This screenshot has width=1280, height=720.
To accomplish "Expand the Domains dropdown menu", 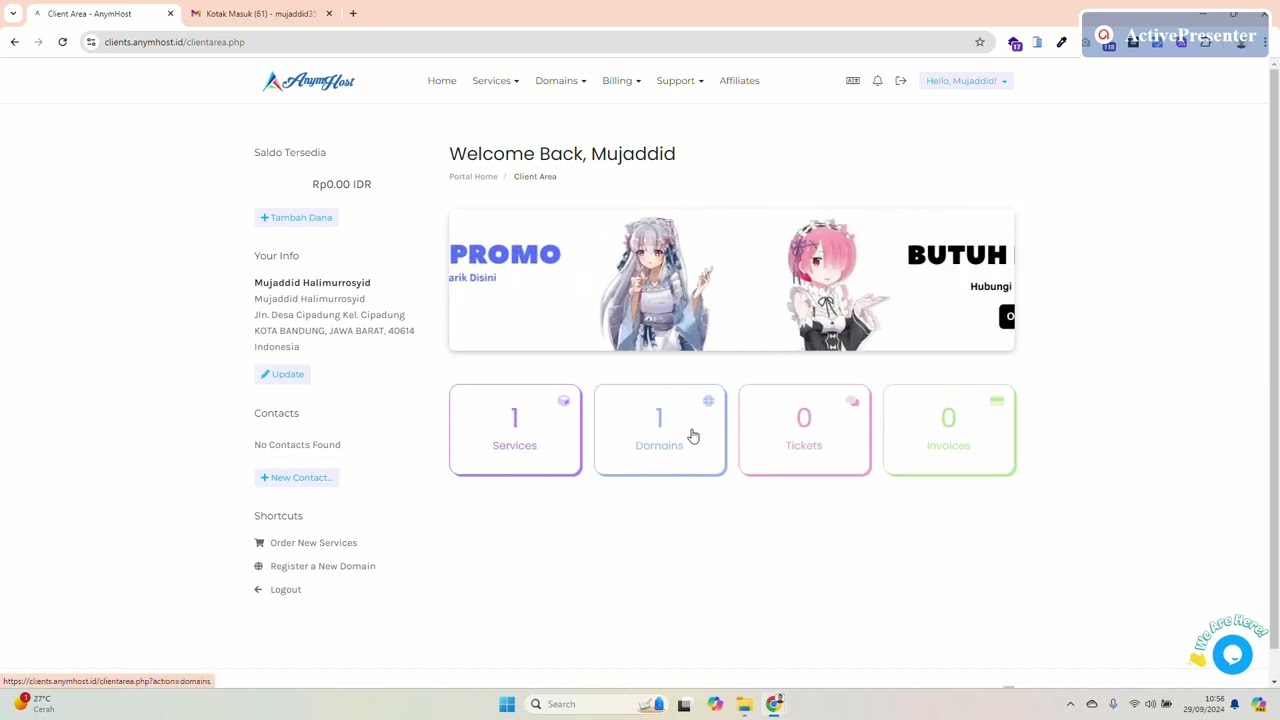I will point(560,81).
